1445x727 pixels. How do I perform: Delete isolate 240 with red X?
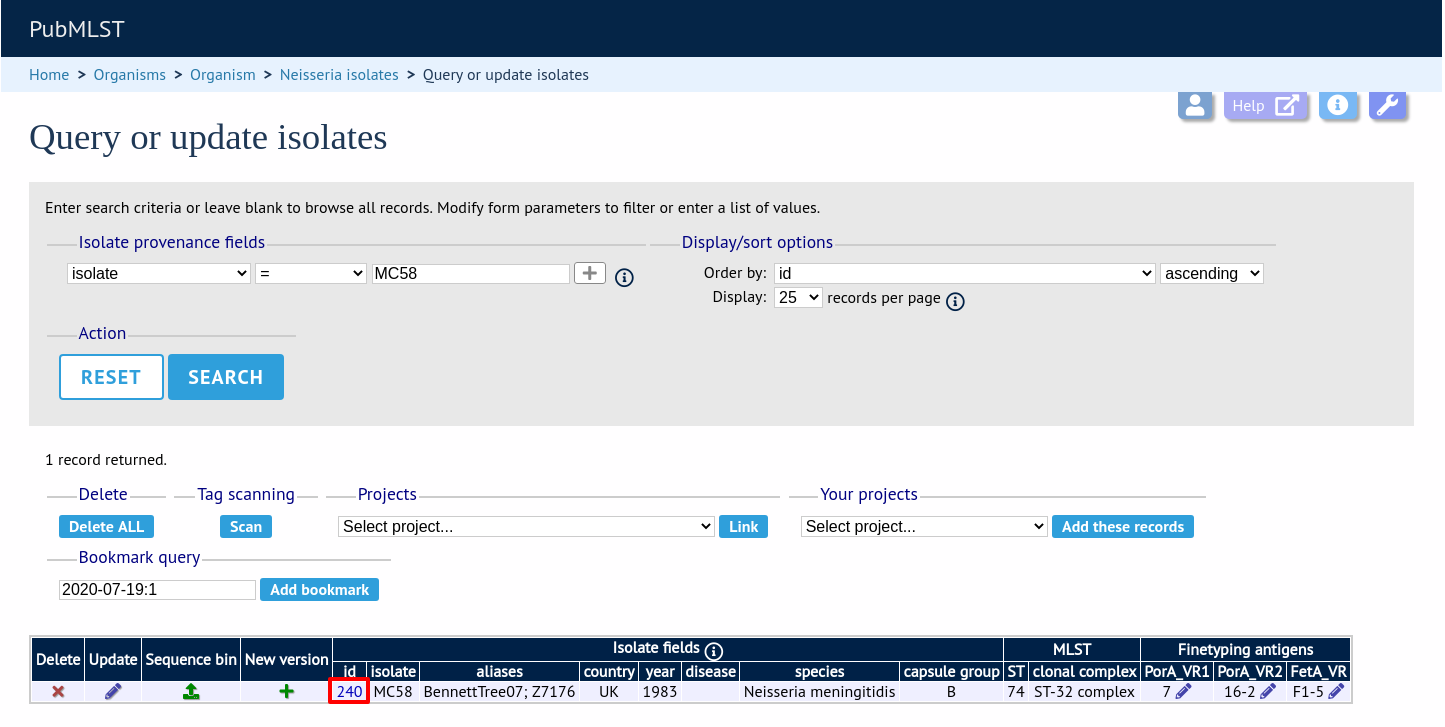coord(58,691)
